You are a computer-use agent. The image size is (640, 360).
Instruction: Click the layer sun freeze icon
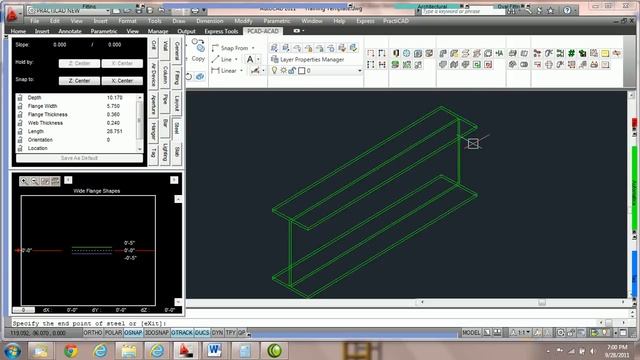283,71
